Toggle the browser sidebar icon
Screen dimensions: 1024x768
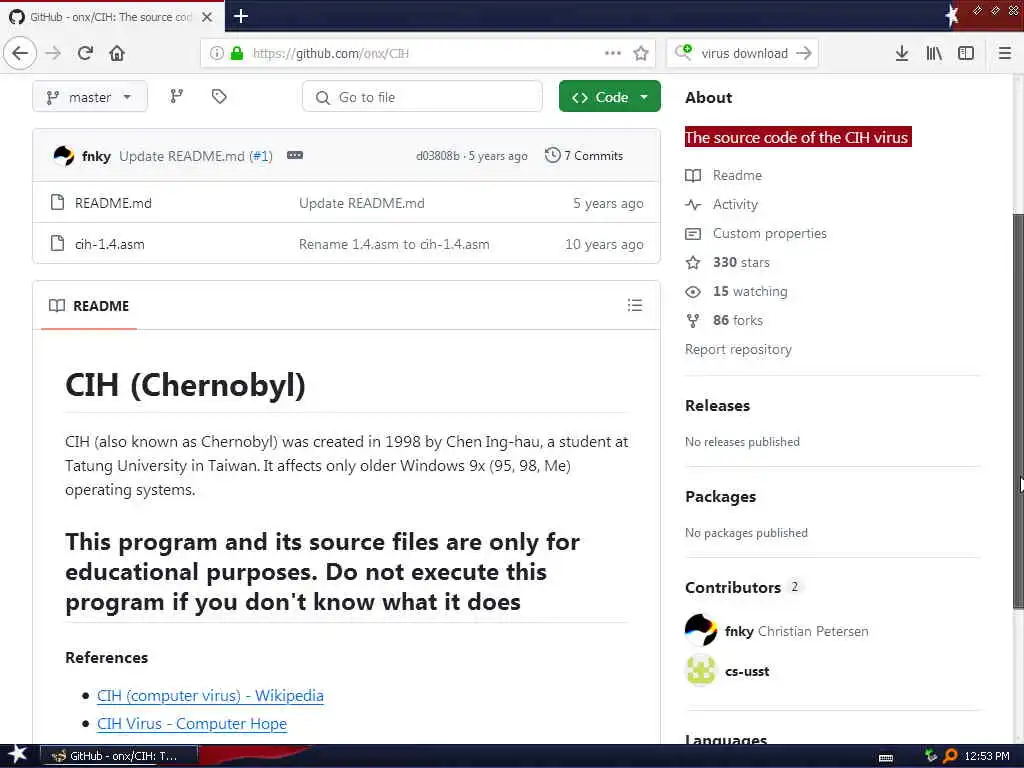(966, 54)
